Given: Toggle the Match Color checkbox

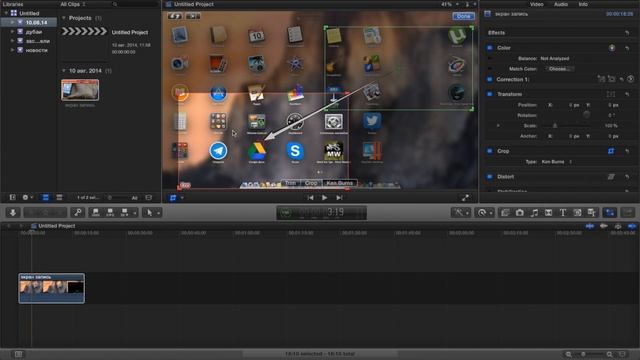Looking at the screenshot, I should (x=490, y=69).
